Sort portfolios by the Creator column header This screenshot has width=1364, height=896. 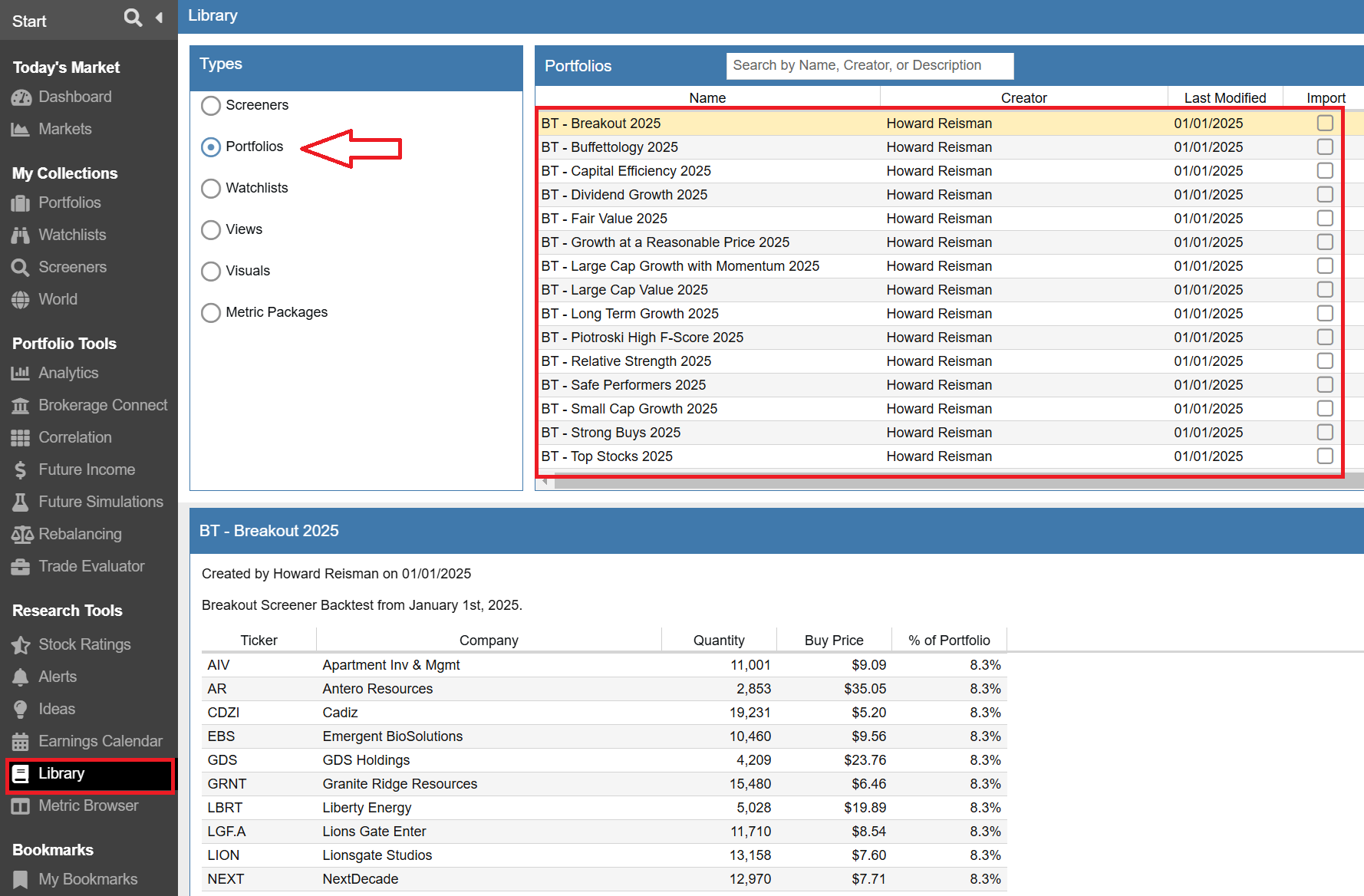click(1023, 98)
